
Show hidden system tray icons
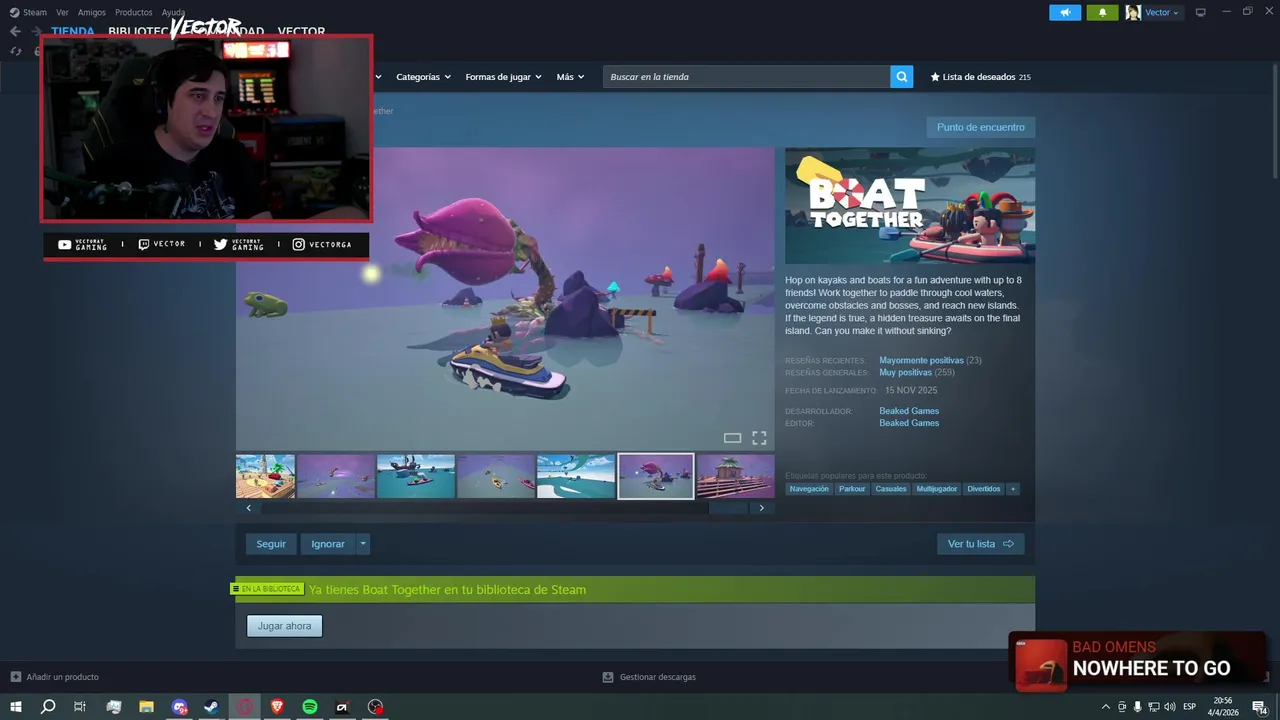coord(1105,707)
